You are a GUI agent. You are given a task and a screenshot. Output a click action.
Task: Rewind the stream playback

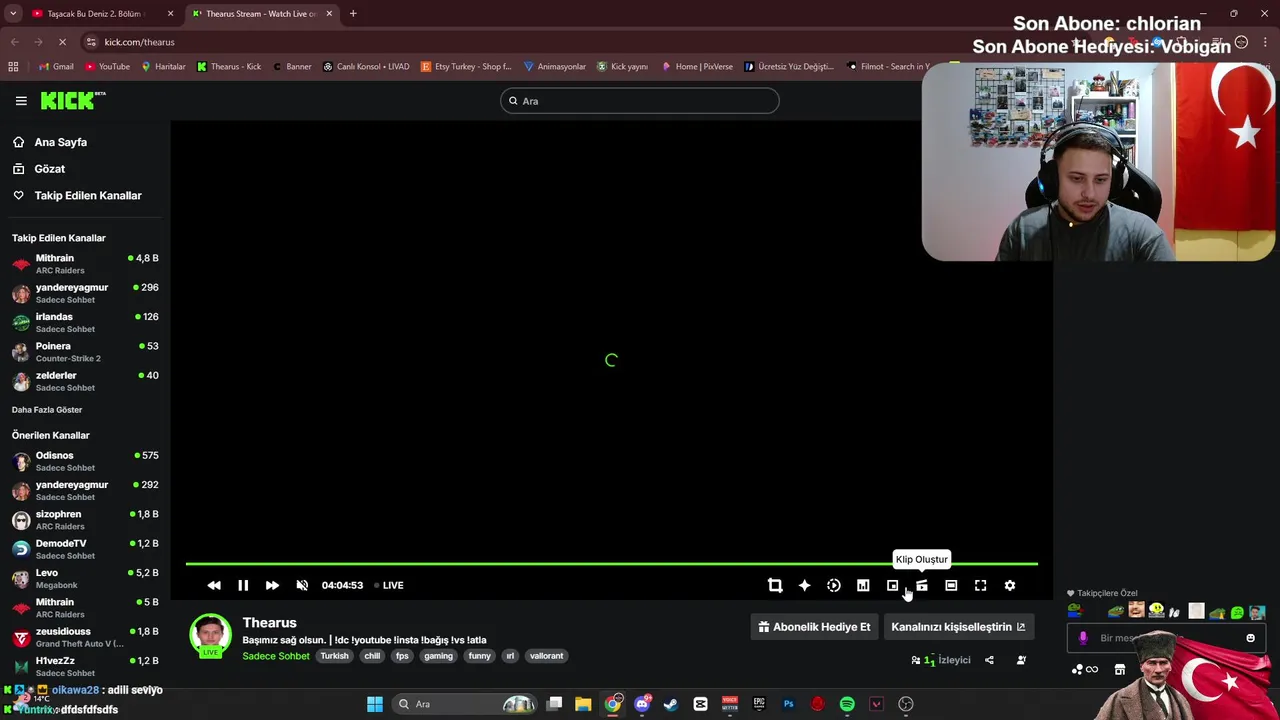click(x=214, y=585)
